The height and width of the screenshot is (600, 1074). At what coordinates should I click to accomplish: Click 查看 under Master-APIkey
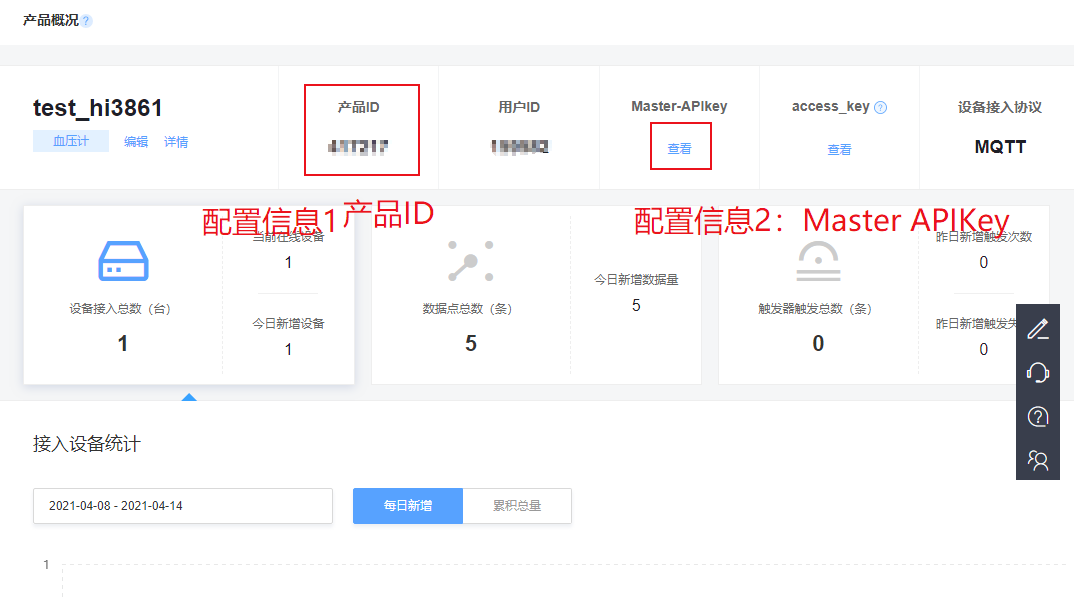click(680, 146)
